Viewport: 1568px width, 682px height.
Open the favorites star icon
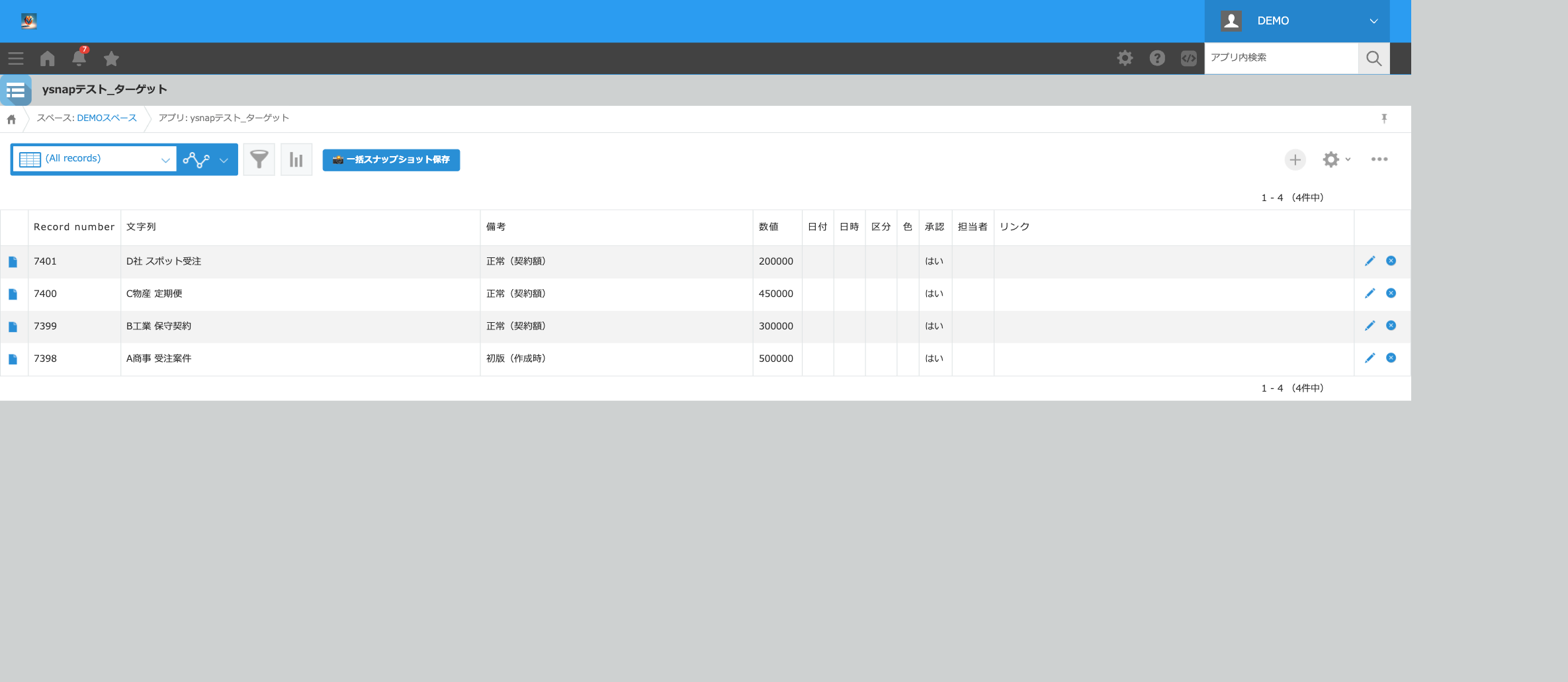[111, 58]
